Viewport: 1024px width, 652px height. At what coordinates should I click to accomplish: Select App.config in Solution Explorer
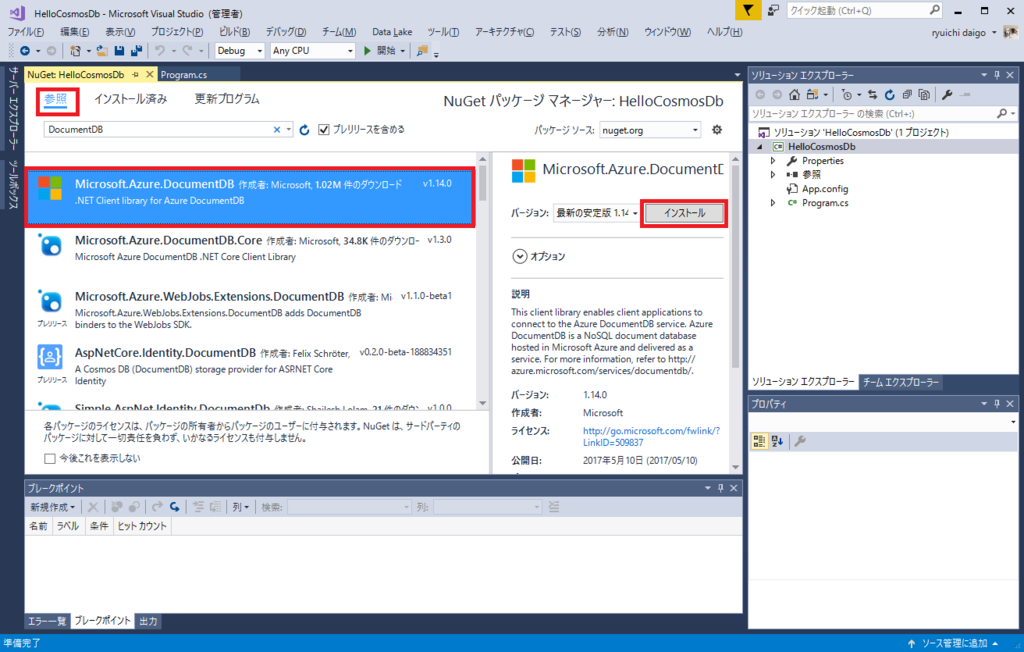(x=825, y=189)
